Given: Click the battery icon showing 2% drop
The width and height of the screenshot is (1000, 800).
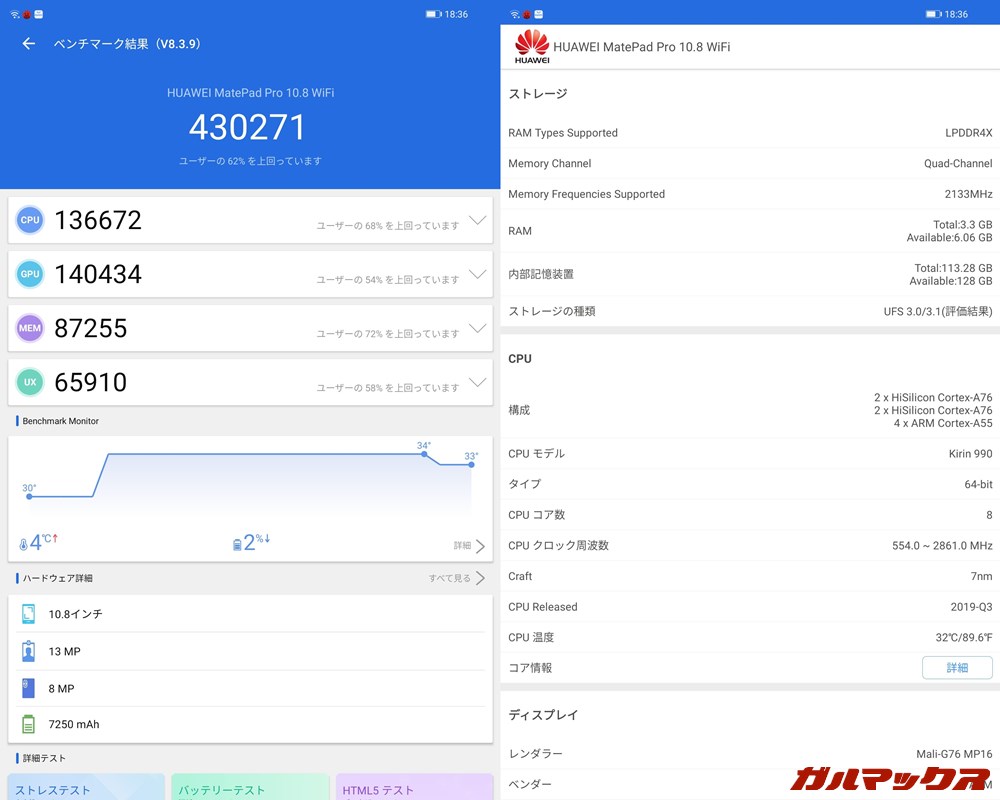Looking at the screenshot, I should 236,541.
